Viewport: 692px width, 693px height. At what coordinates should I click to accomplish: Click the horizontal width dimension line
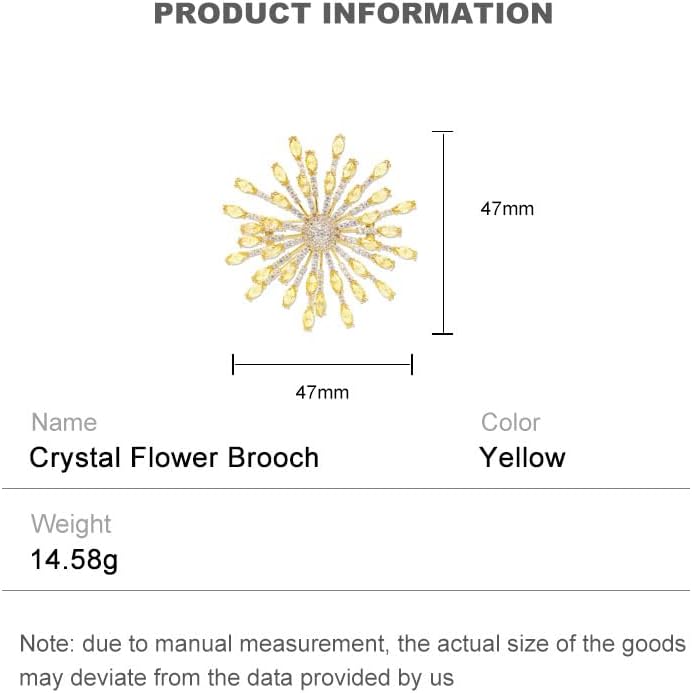(322, 365)
